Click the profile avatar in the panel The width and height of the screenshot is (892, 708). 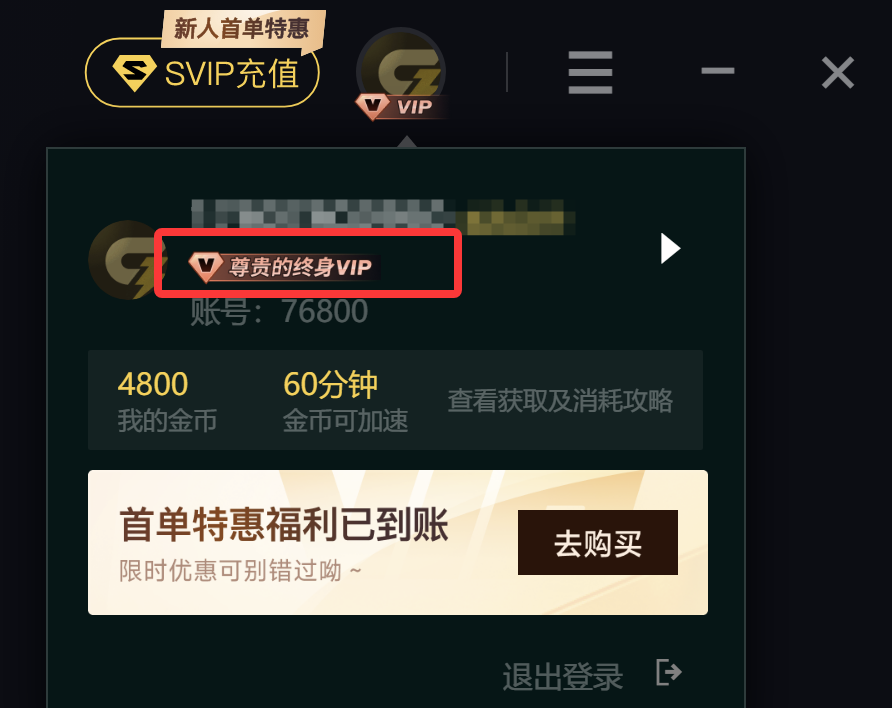coord(127,260)
